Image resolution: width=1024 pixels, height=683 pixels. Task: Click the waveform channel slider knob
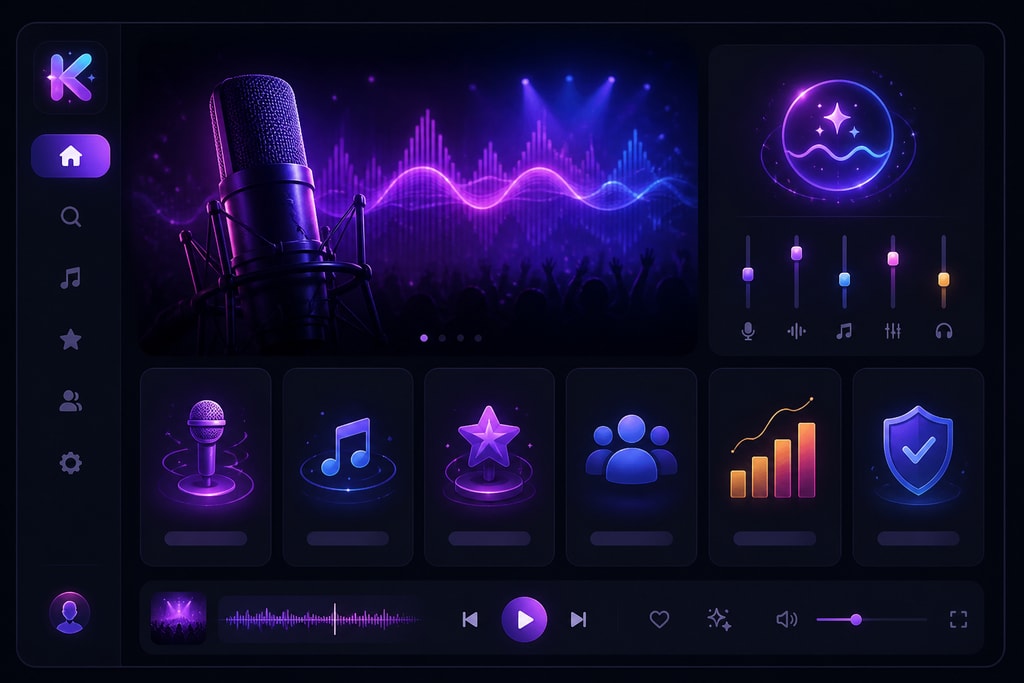click(x=796, y=253)
